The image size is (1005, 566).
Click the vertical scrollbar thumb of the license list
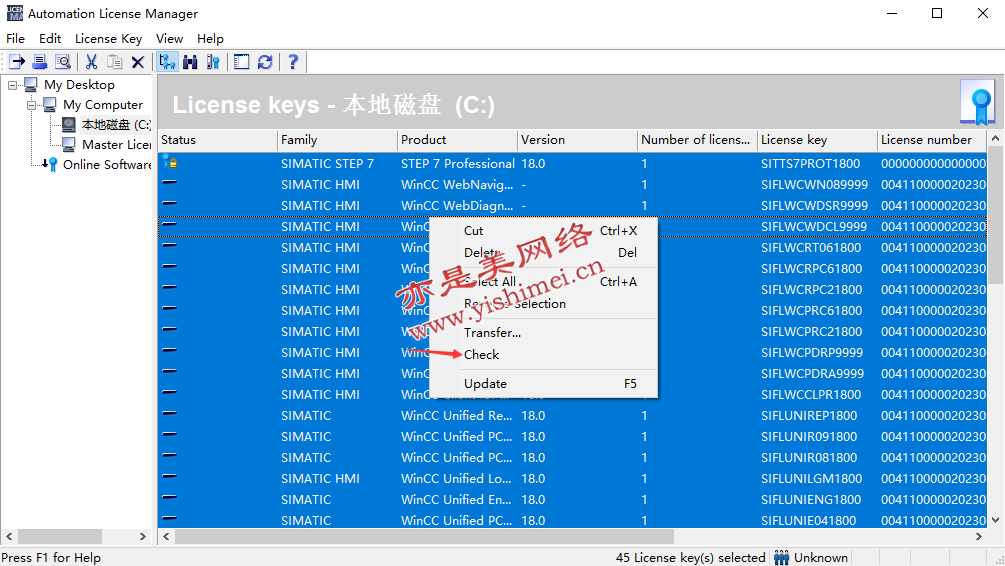[995, 215]
